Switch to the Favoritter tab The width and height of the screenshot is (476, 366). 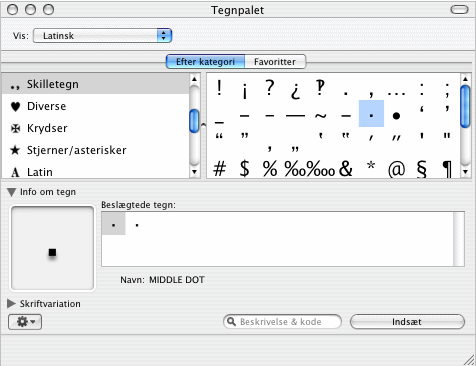(275, 62)
